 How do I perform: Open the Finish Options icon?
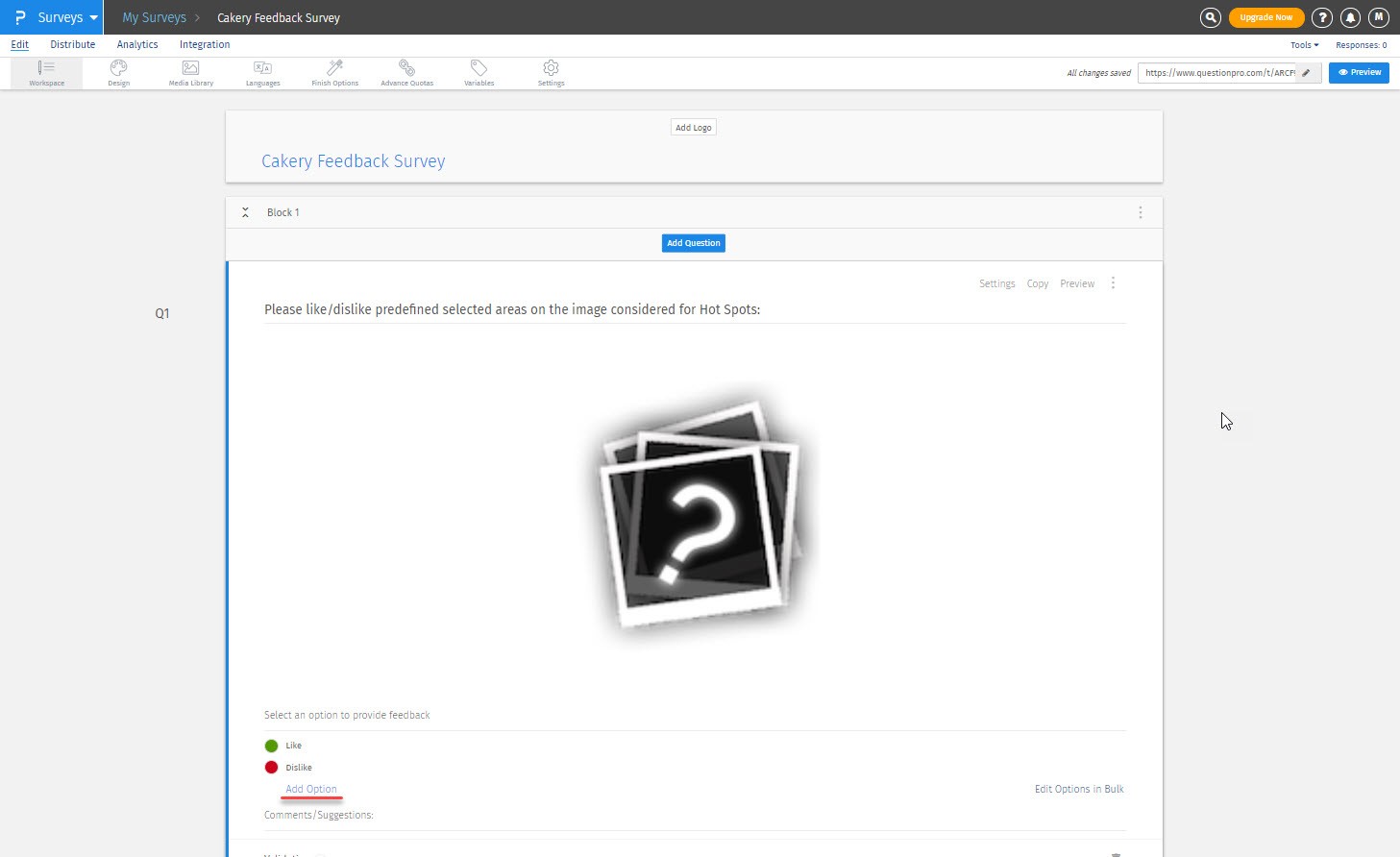[334, 73]
